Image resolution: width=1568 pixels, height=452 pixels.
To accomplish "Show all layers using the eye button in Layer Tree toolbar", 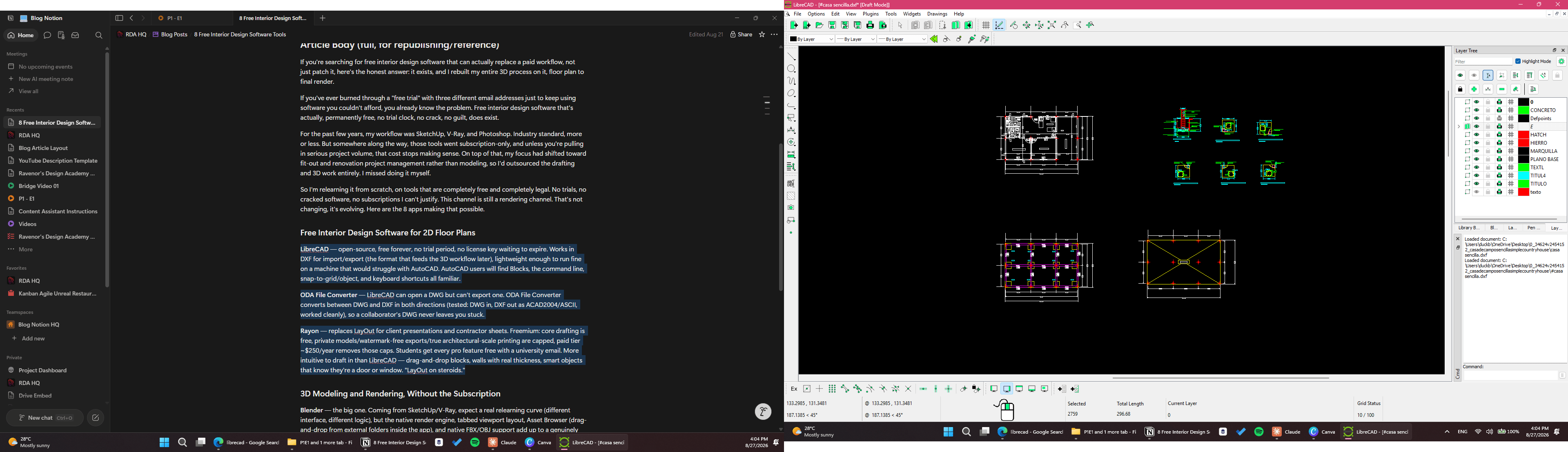I will 1460,76.
